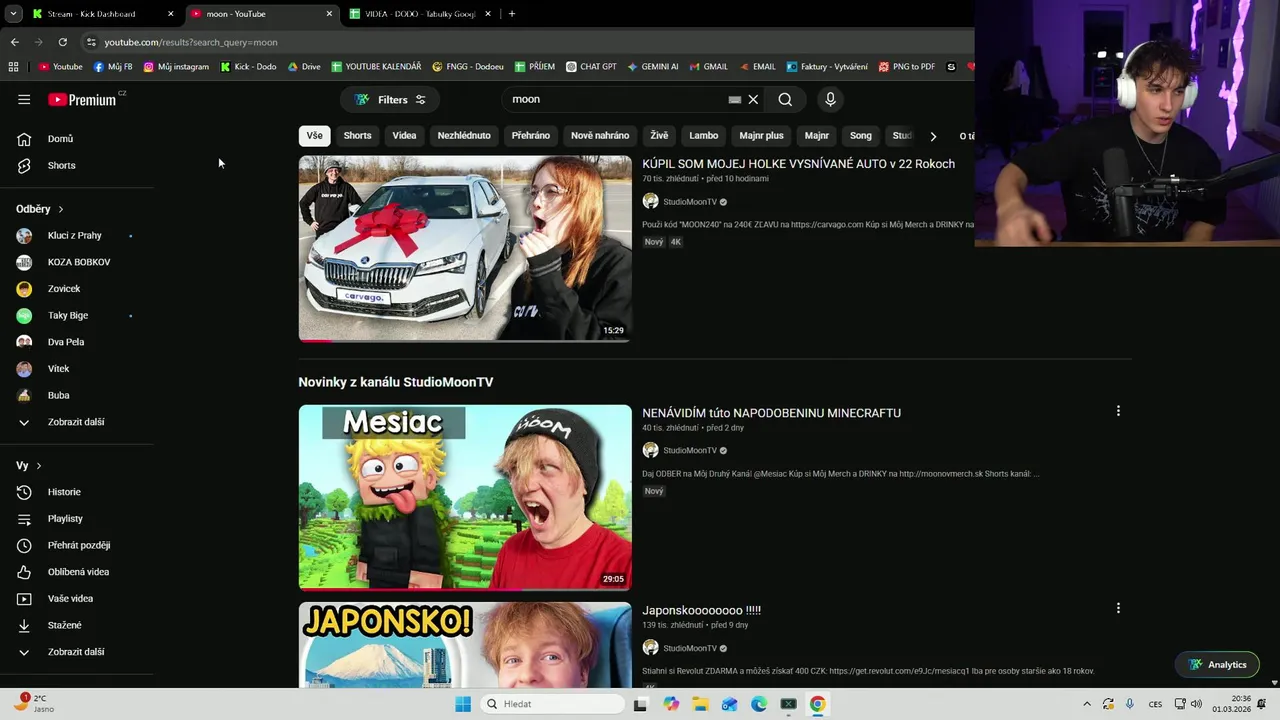Open the more options menu for Minecraft video
This screenshot has height=720, width=1280.
pyautogui.click(x=1118, y=411)
